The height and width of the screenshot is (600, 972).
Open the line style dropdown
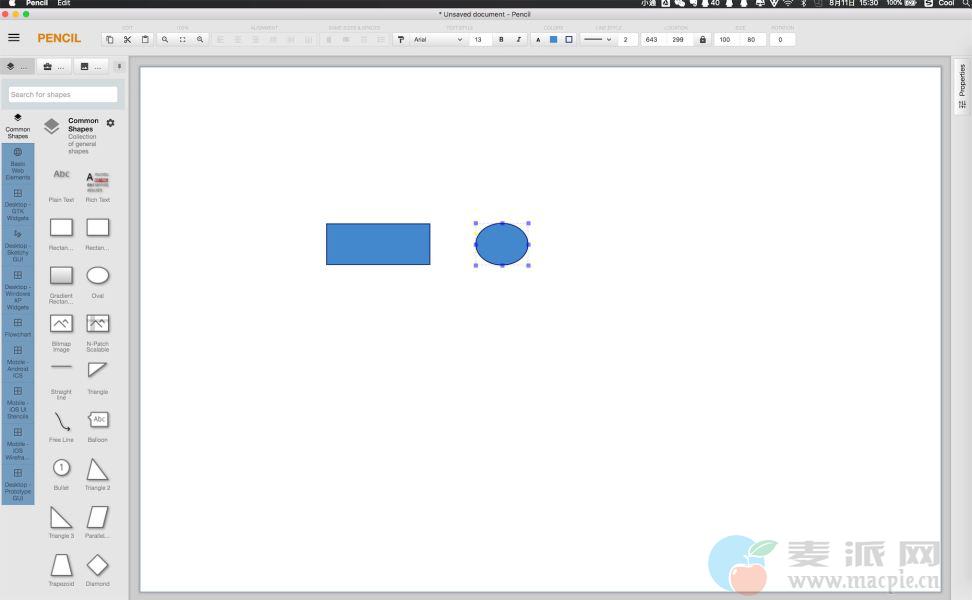[597, 40]
